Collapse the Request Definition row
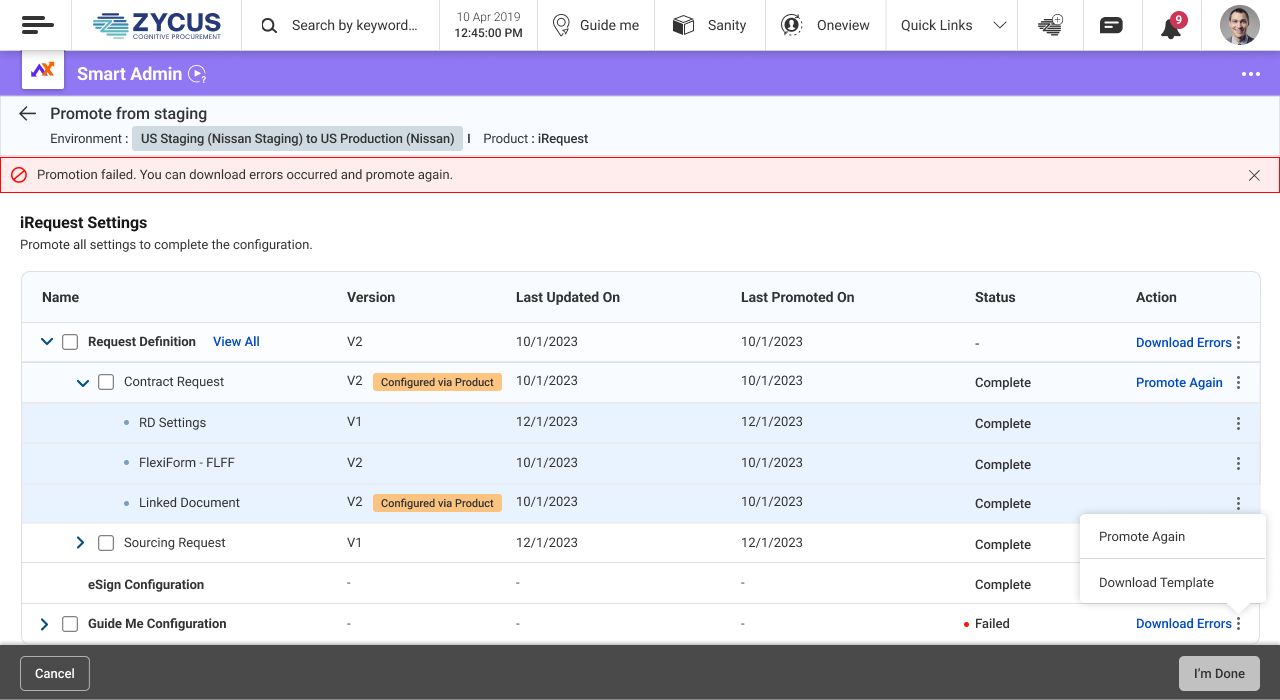 [46, 342]
